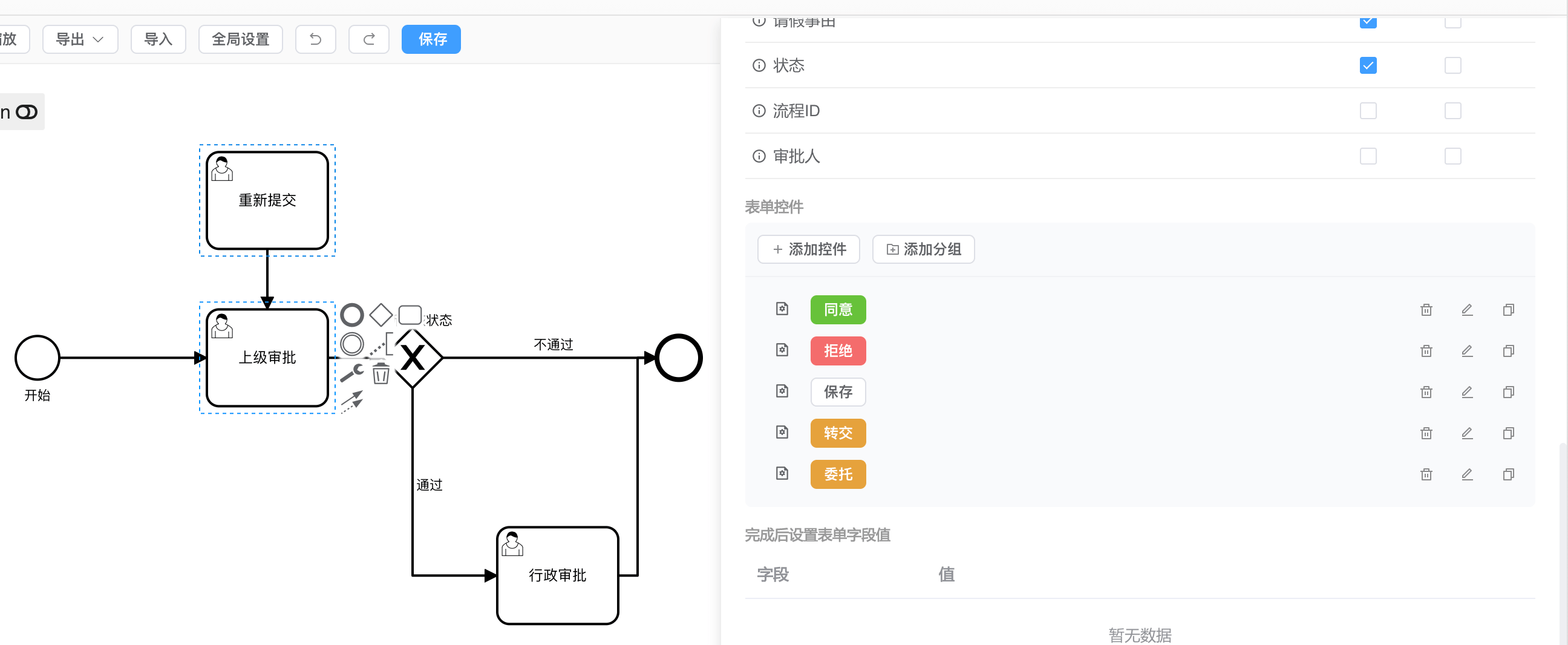Click the 添加控件 add control button
The width and height of the screenshot is (1568, 645).
pyautogui.click(x=808, y=249)
